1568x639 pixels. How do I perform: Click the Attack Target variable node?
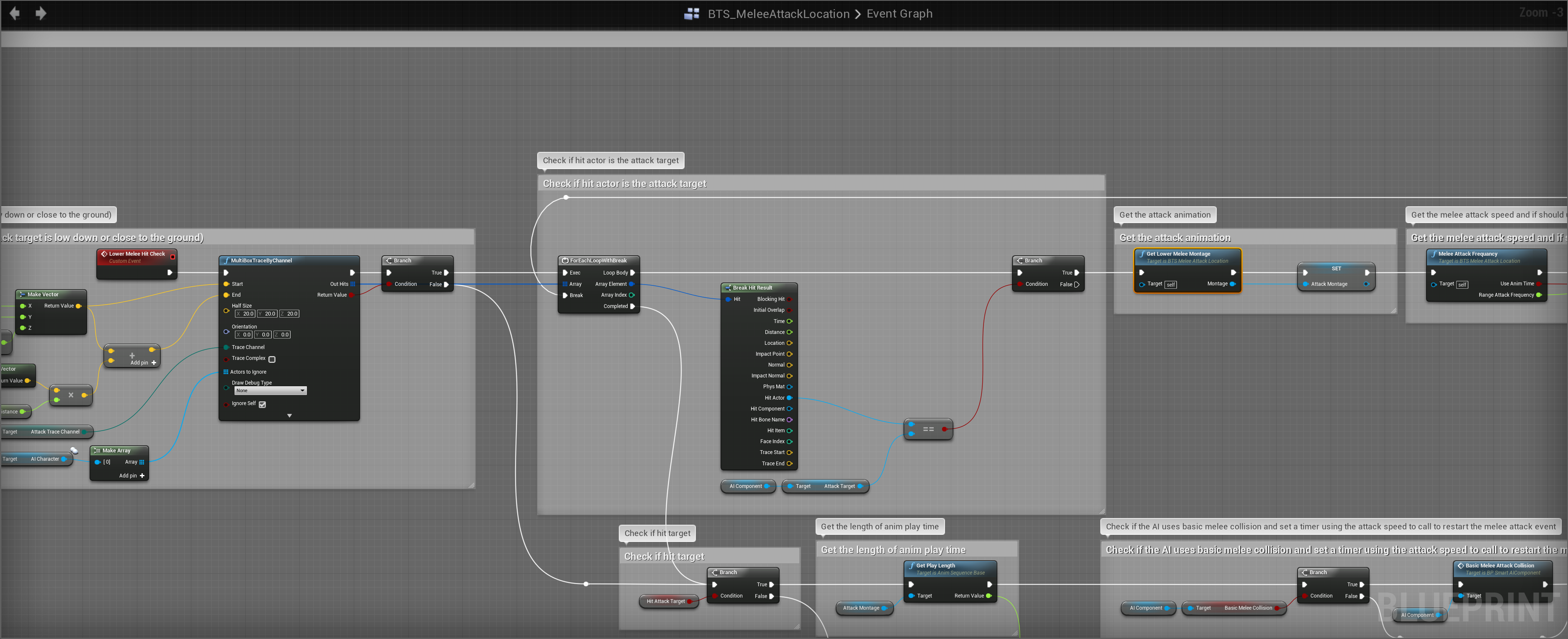[839, 486]
